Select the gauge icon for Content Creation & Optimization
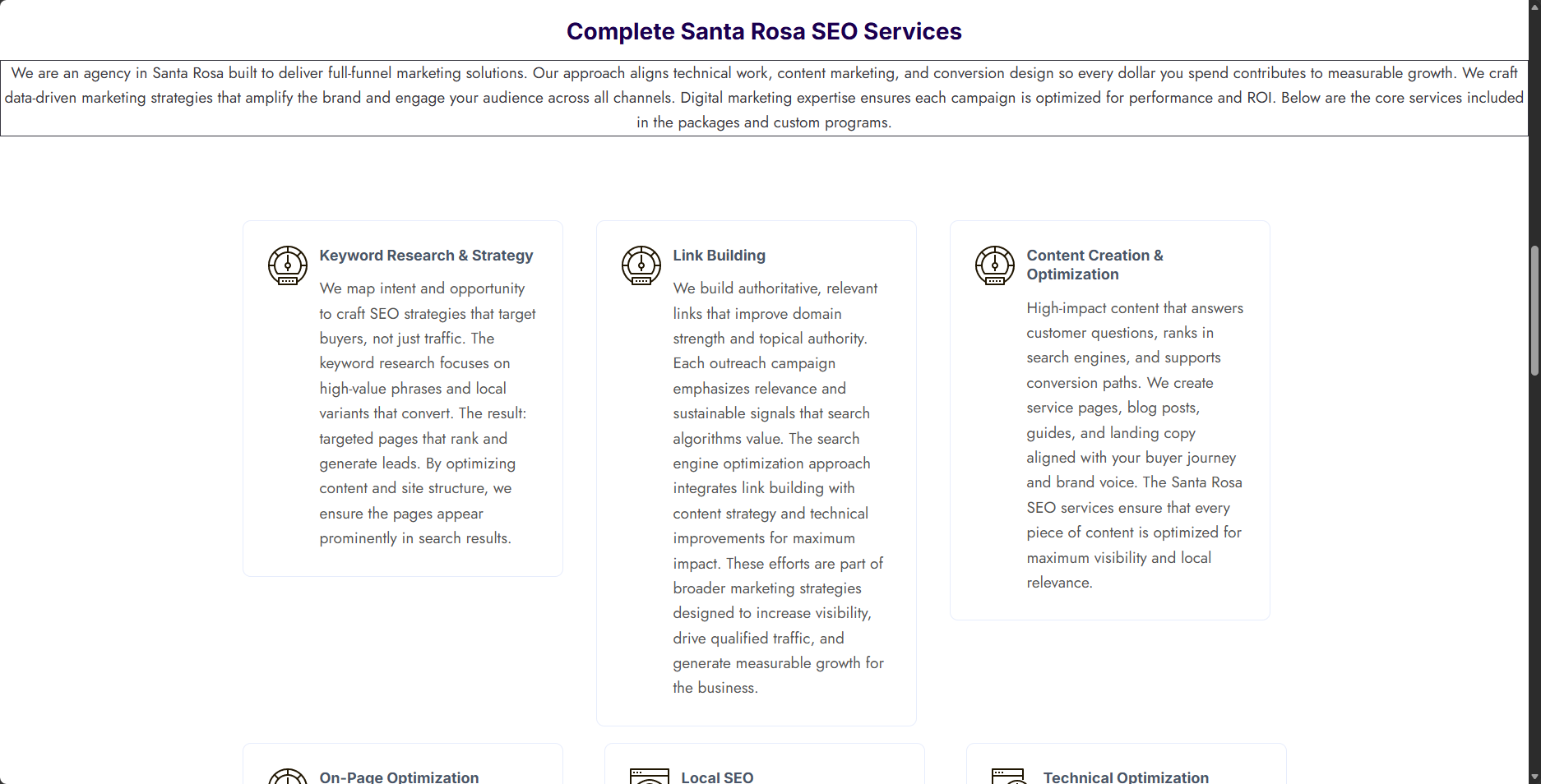The image size is (1541, 784). click(x=994, y=265)
